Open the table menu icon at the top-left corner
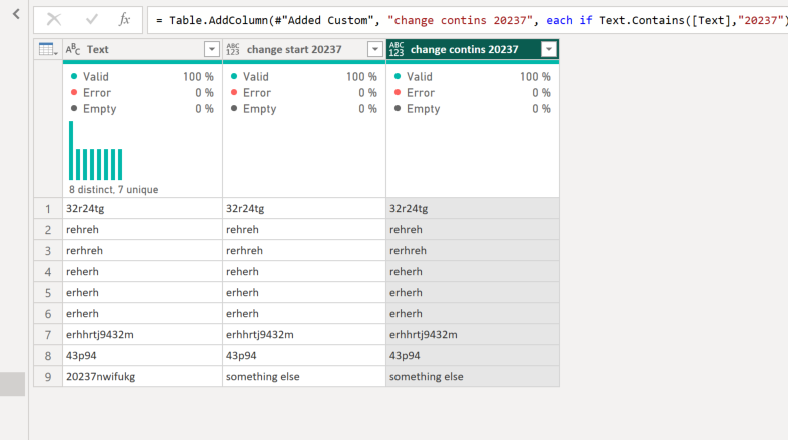The width and height of the screenshot is (788, 440). click(48, 49)
